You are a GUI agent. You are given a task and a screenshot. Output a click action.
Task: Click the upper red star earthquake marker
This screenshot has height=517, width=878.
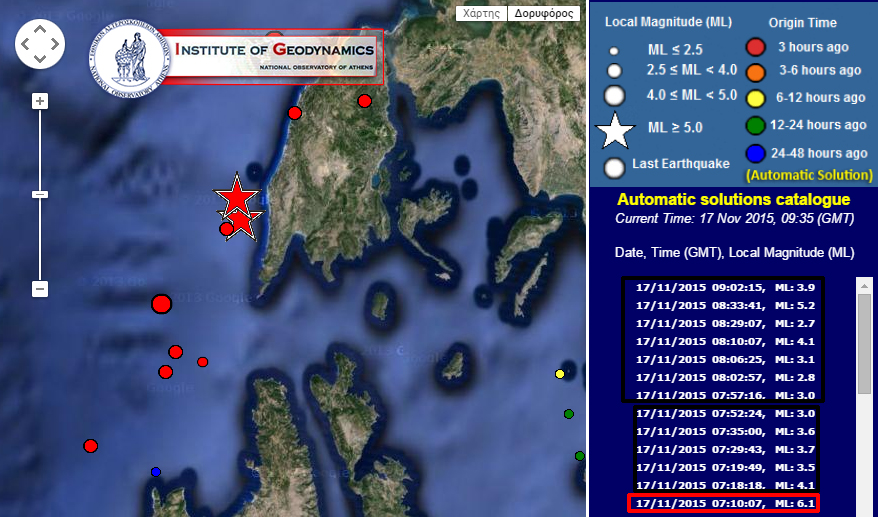point(237,194)
